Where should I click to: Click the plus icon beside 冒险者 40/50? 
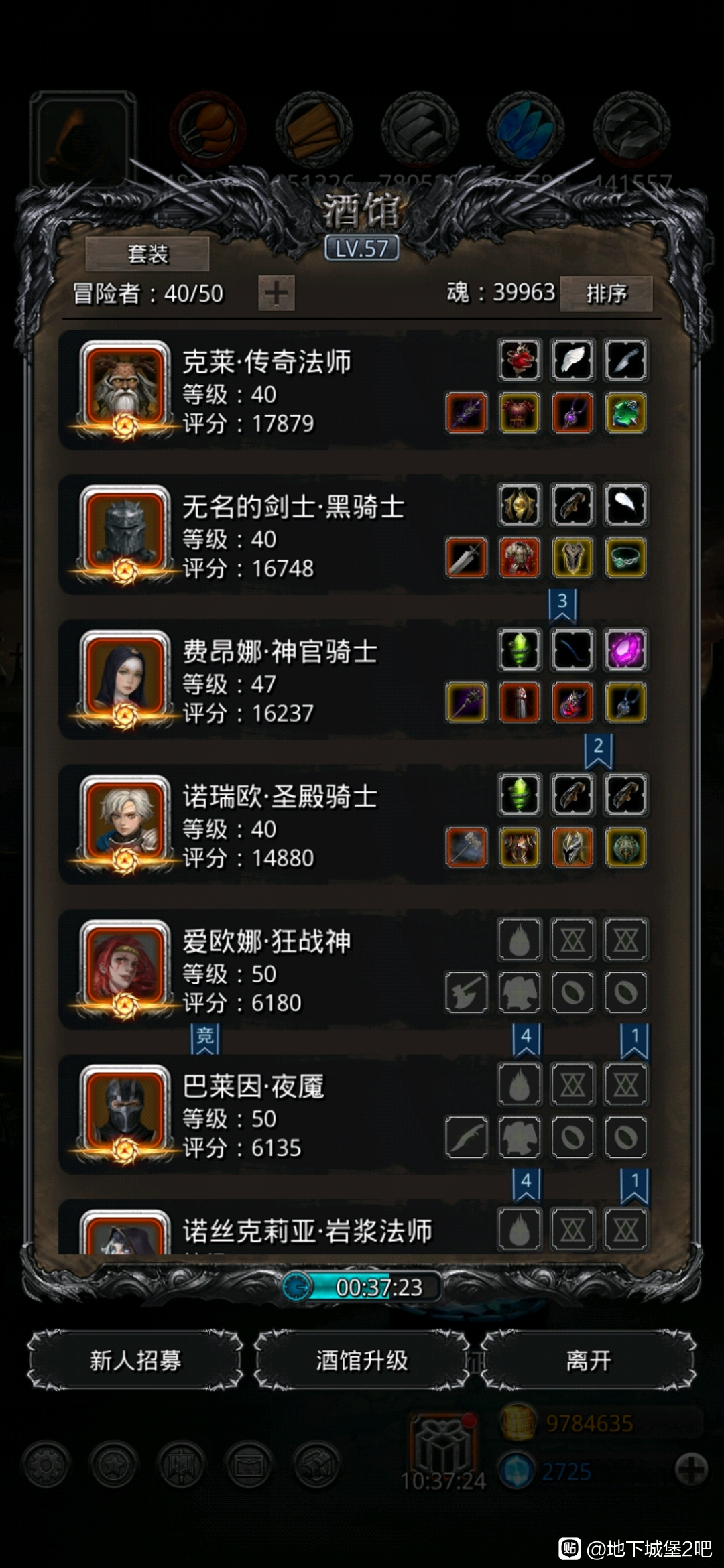coord(276,293)
